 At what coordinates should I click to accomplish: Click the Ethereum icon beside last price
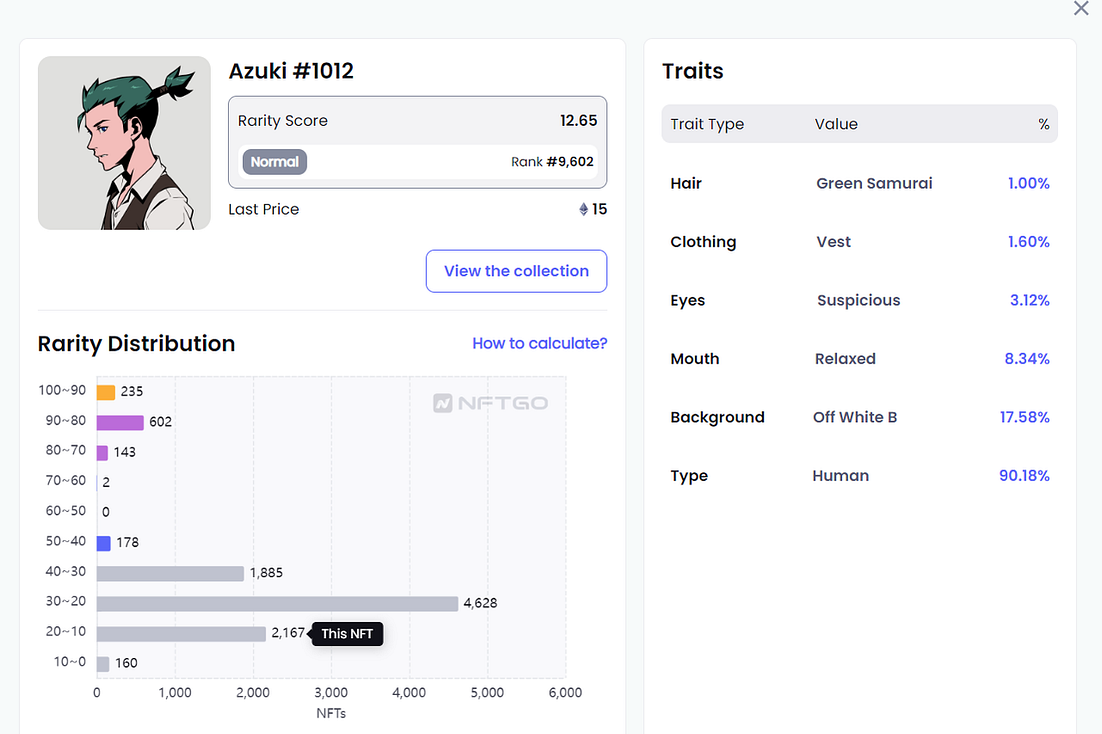(583, 209)
